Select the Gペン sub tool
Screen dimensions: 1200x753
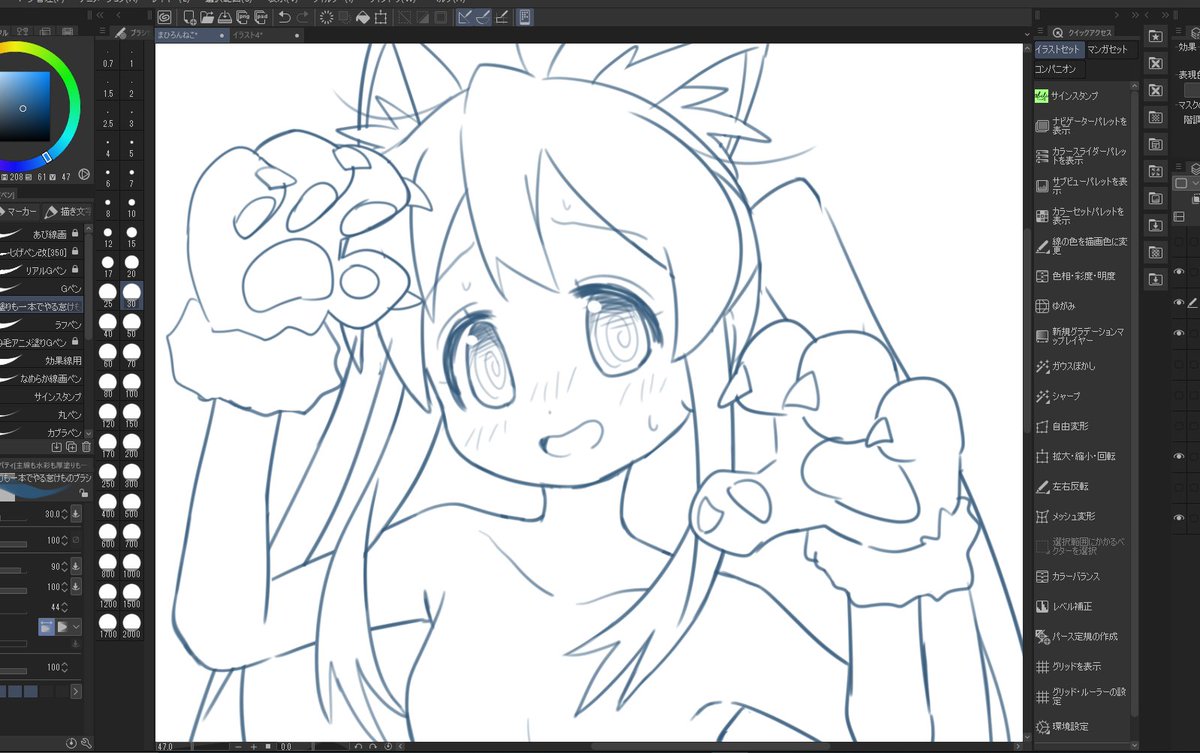point(42,288)
